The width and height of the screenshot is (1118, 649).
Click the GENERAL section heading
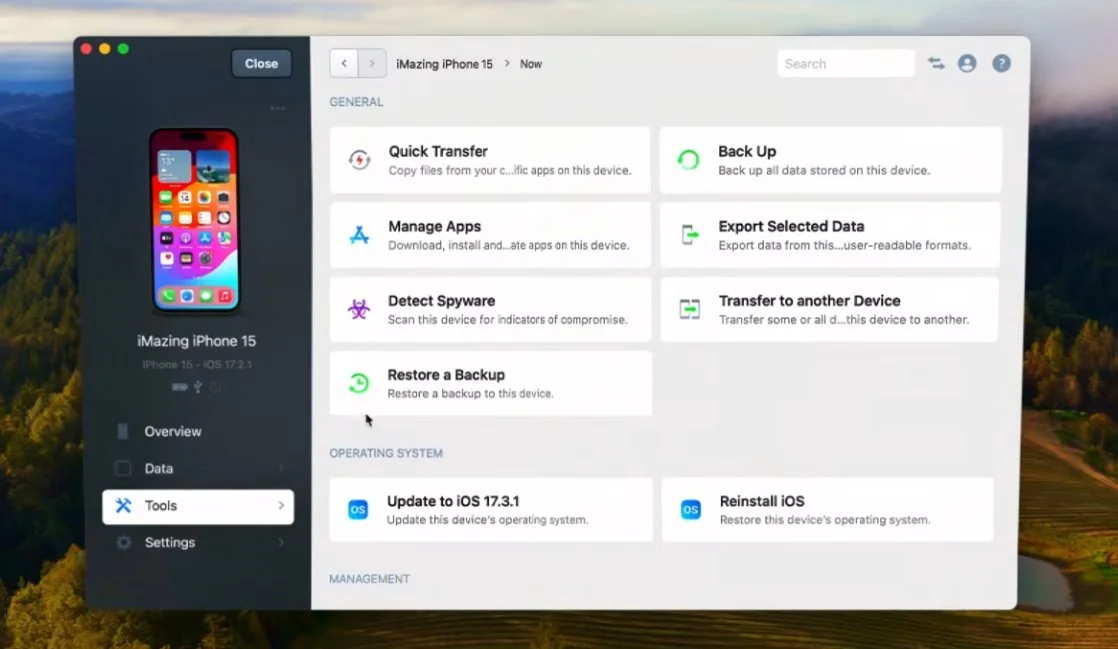pos(356,102)
